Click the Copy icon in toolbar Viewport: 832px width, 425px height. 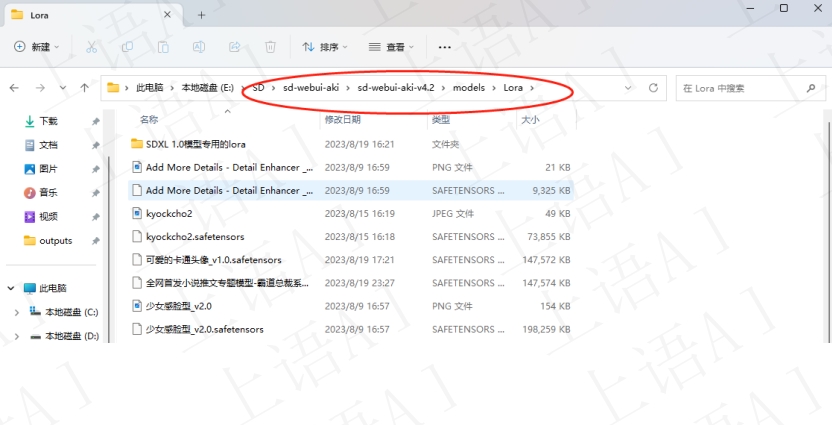[x=127, y=47]
